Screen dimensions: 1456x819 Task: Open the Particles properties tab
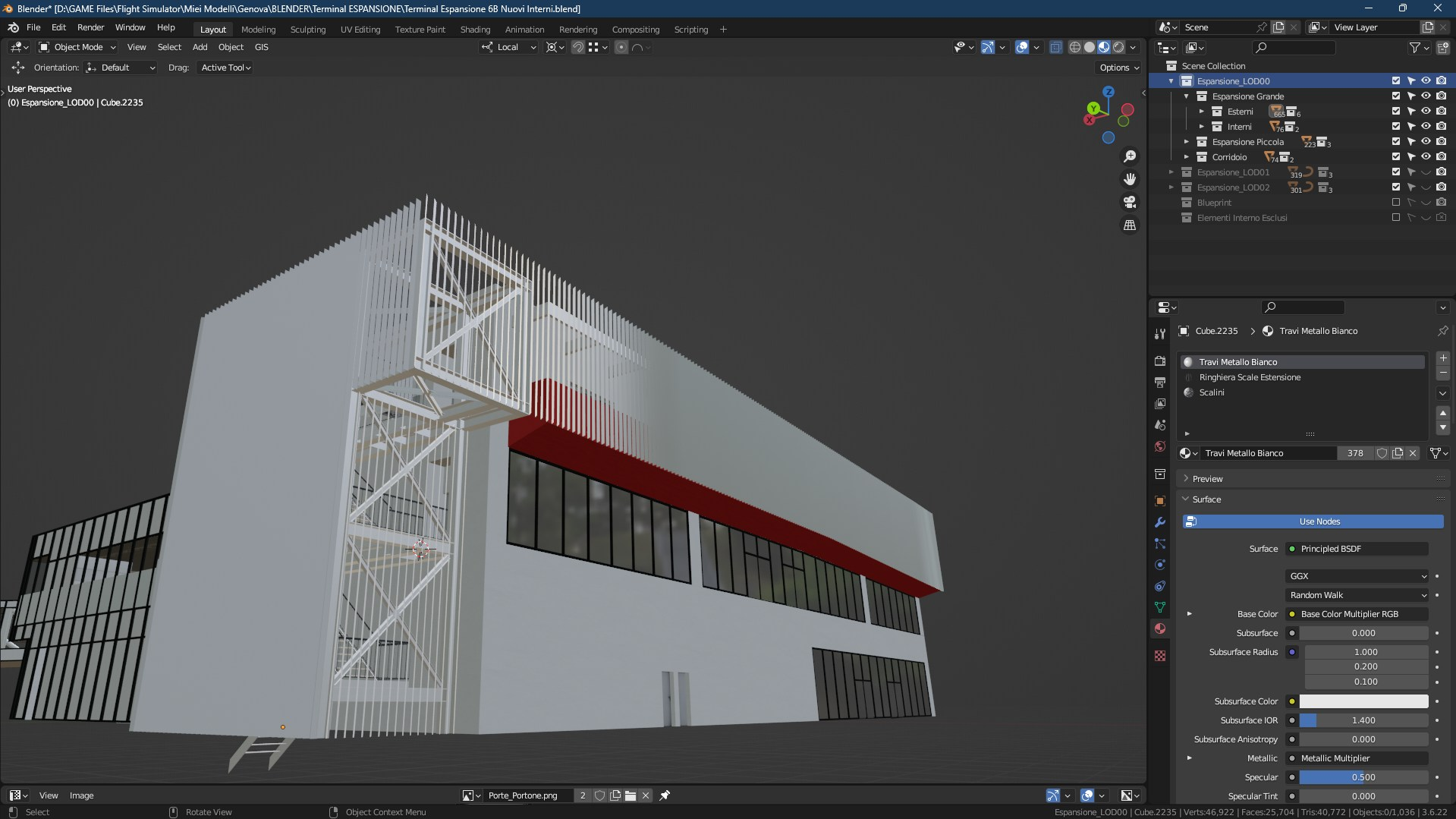click(1159, 543)
